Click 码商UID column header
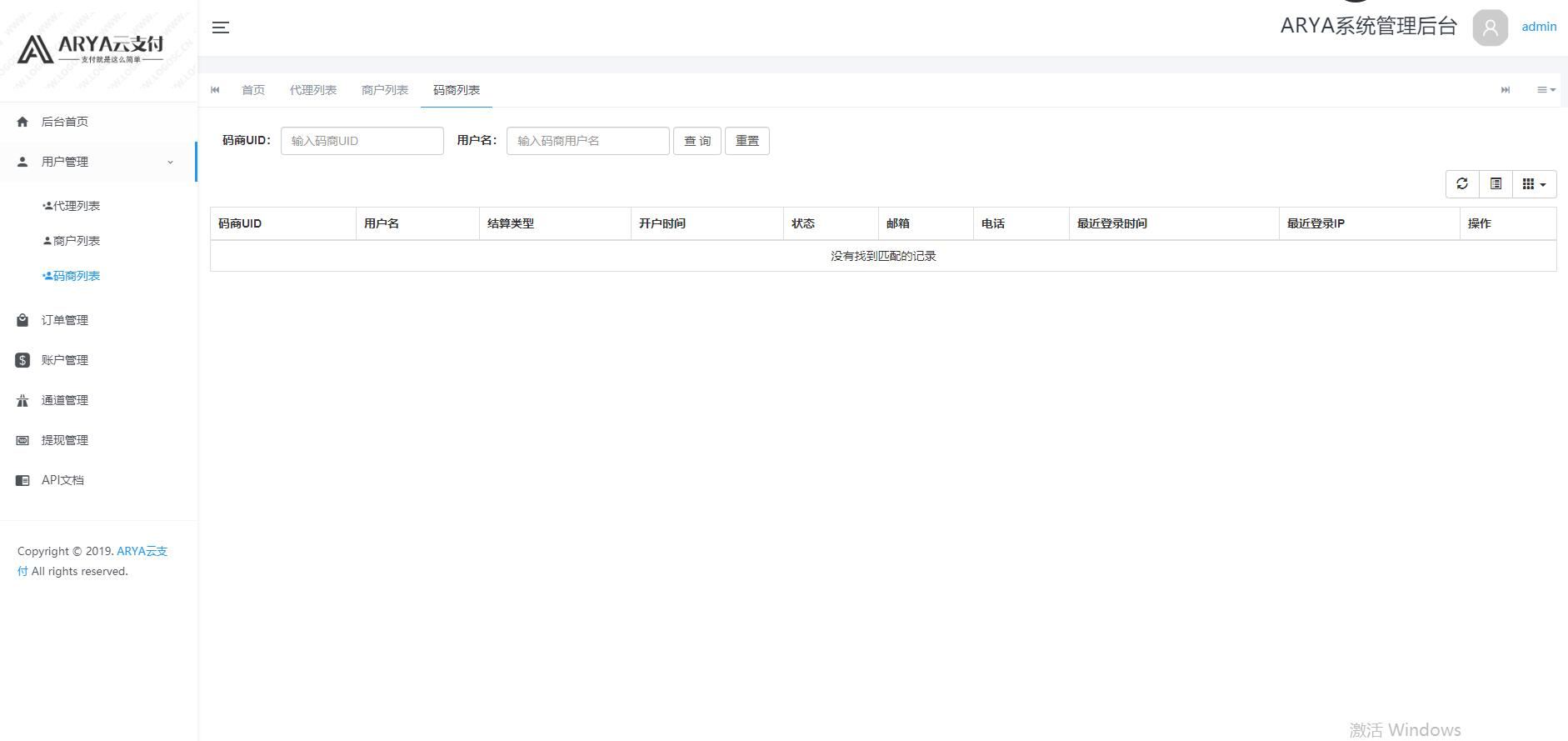Viewport: 1568px width, 741px height. click(x=283, y=223)
